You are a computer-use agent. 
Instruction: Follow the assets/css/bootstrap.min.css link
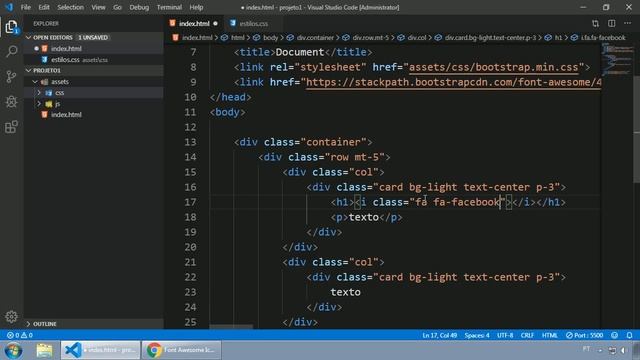(493, 67)
